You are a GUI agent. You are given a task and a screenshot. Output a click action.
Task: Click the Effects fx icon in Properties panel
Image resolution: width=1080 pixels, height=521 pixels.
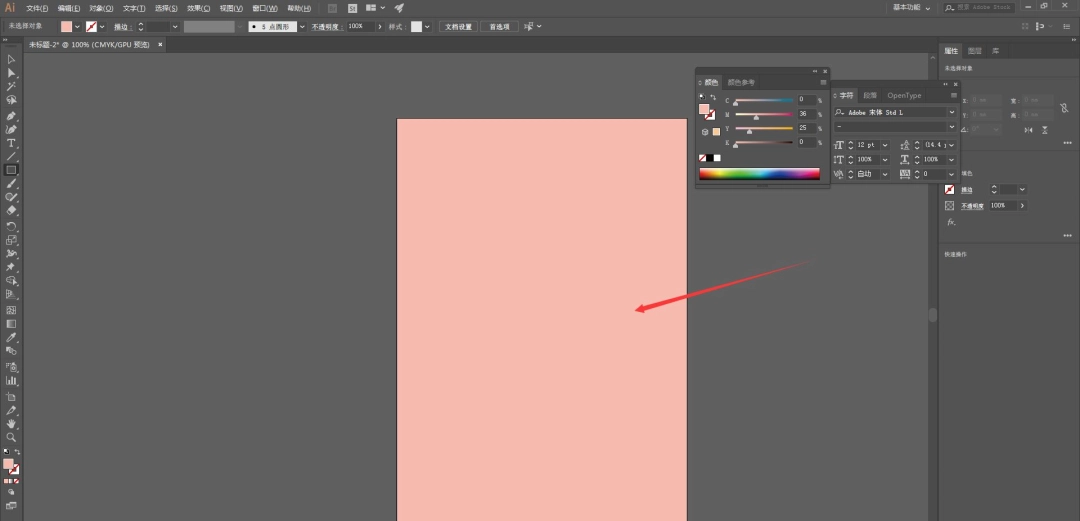tap(951, 222)
